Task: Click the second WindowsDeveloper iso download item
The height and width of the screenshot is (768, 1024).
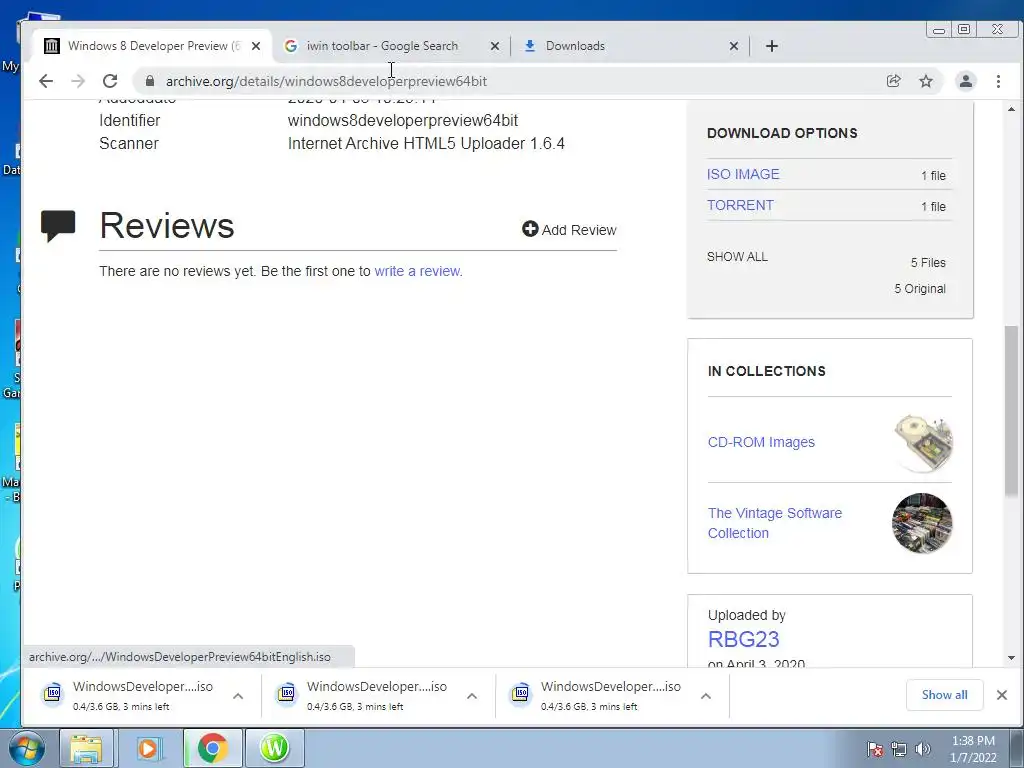Action: (368, 696)
